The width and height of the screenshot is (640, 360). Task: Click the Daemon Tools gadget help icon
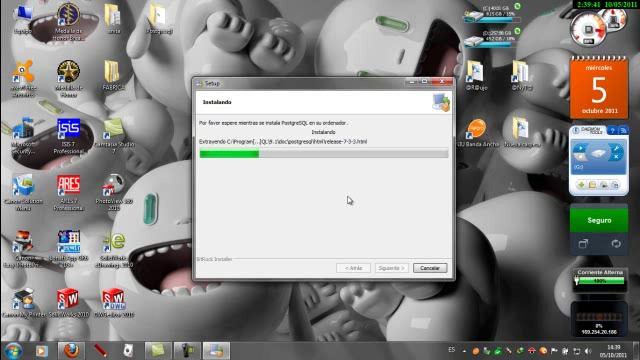(612, 131)
